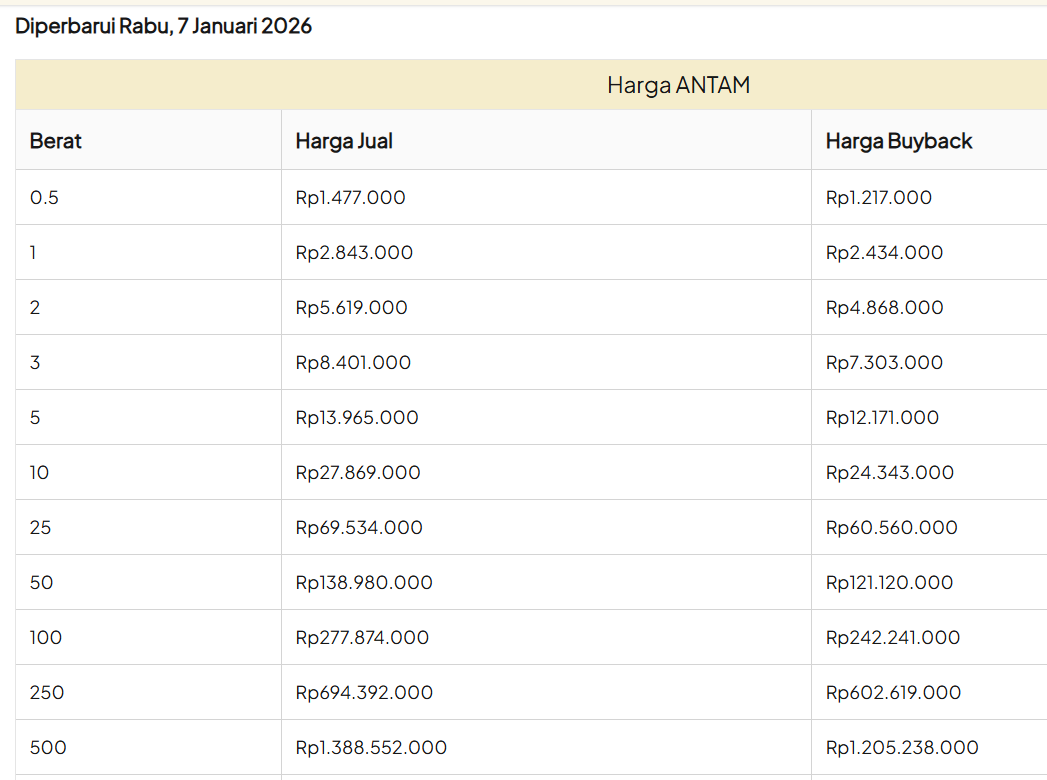Click the Berat column header
This screenshot has width=1047, height=780.
click(x=56, y=141)
